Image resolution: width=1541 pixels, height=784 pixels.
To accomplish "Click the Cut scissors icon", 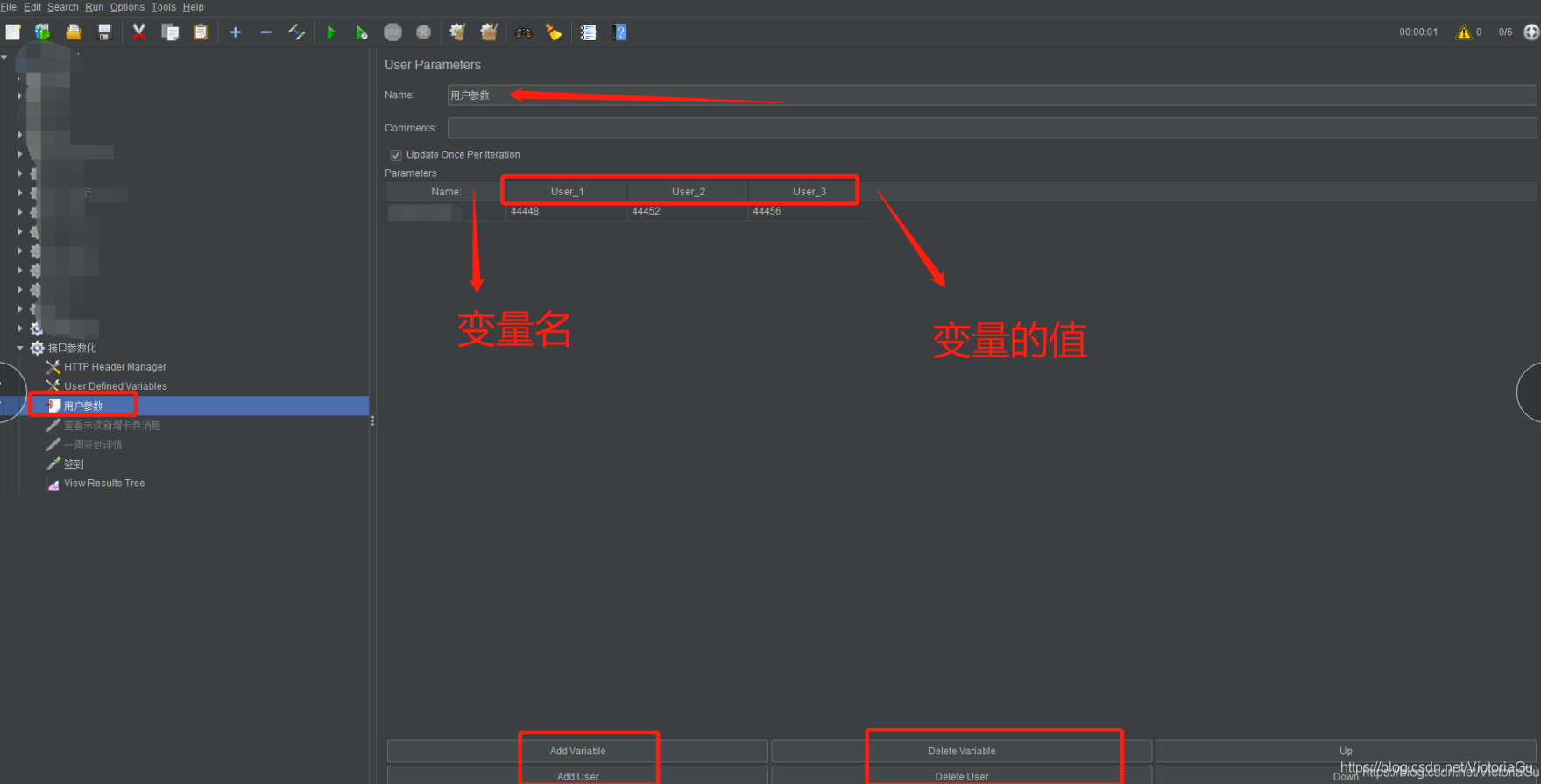I will click(138, 32).
